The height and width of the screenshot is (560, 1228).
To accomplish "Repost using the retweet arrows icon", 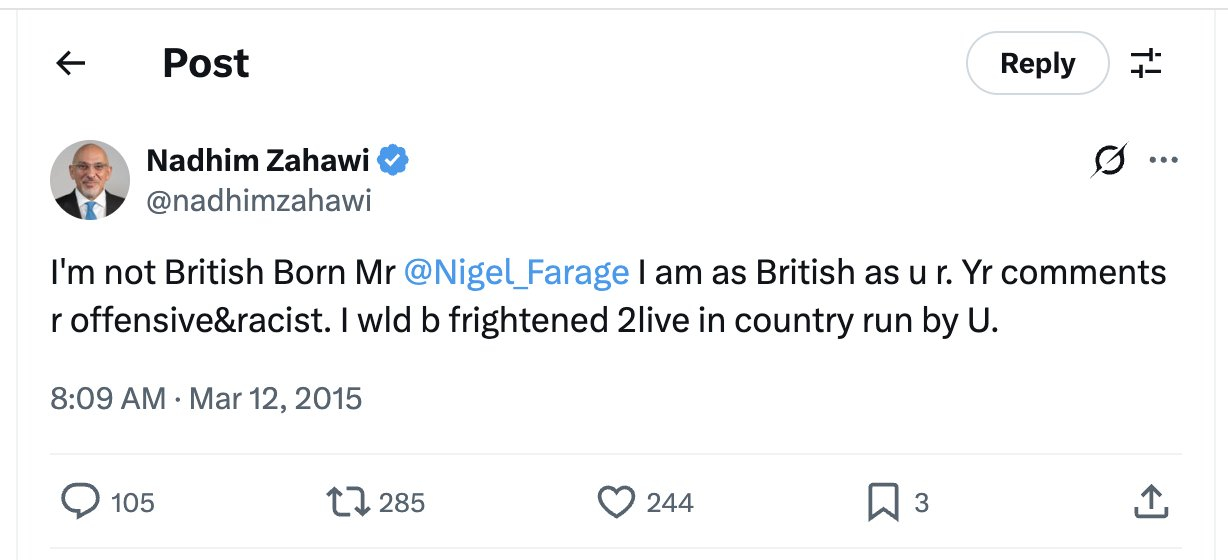I will [x=350, y=501].
